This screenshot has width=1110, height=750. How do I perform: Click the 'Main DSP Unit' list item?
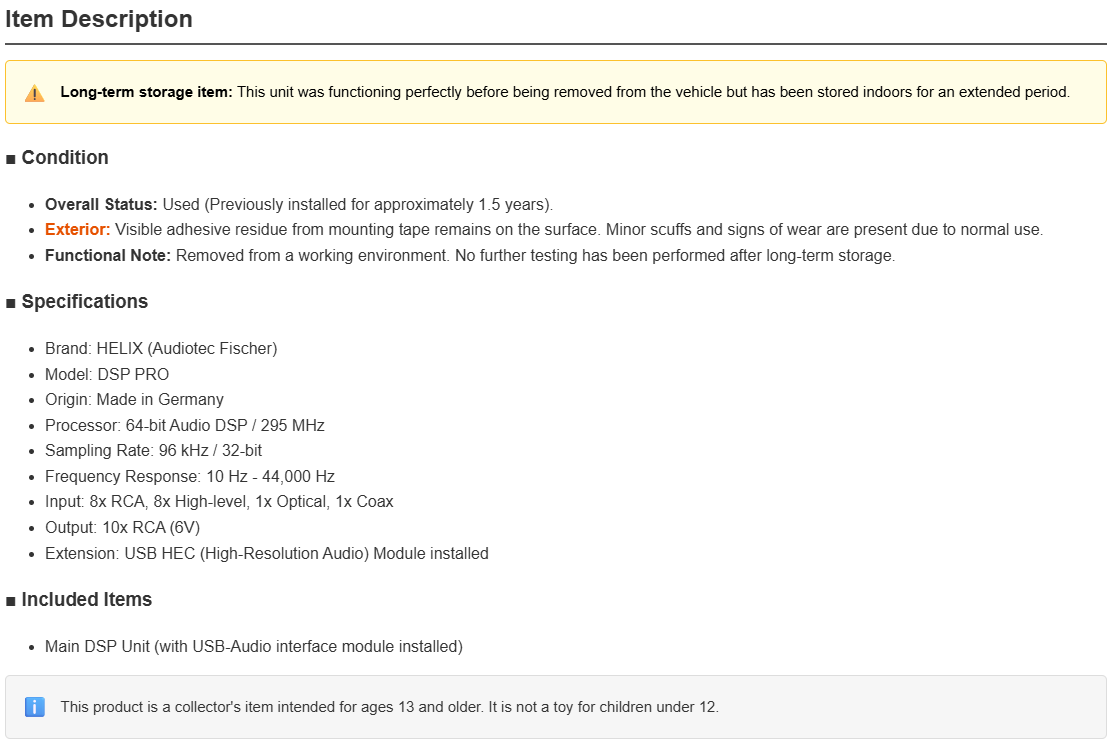254,647
